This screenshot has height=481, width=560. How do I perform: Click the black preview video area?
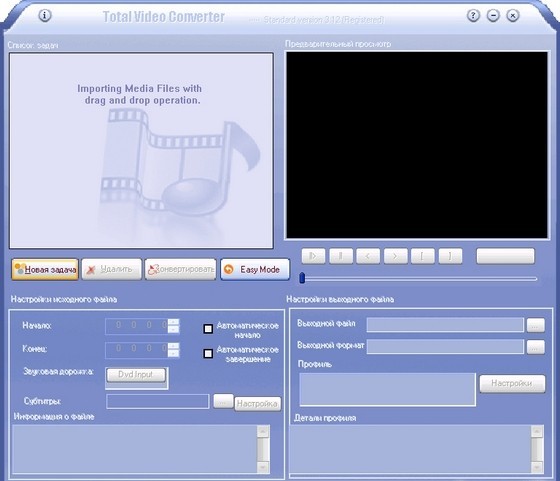pos(417,145)
